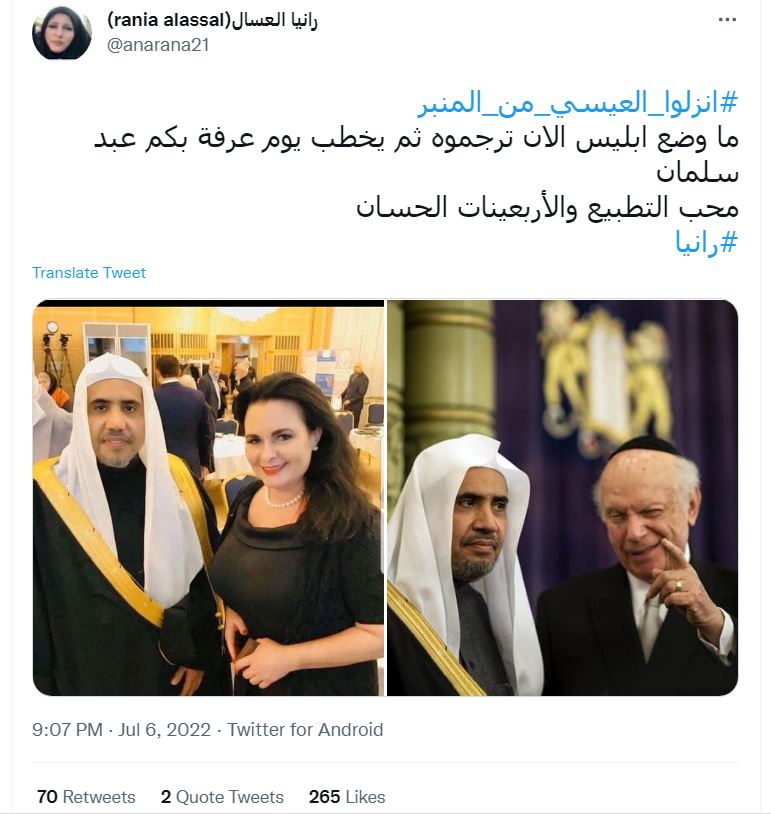This screenshot has height=814, width=771.
Task: Open the #رانيا hashtag
Action: coord(706,242)
